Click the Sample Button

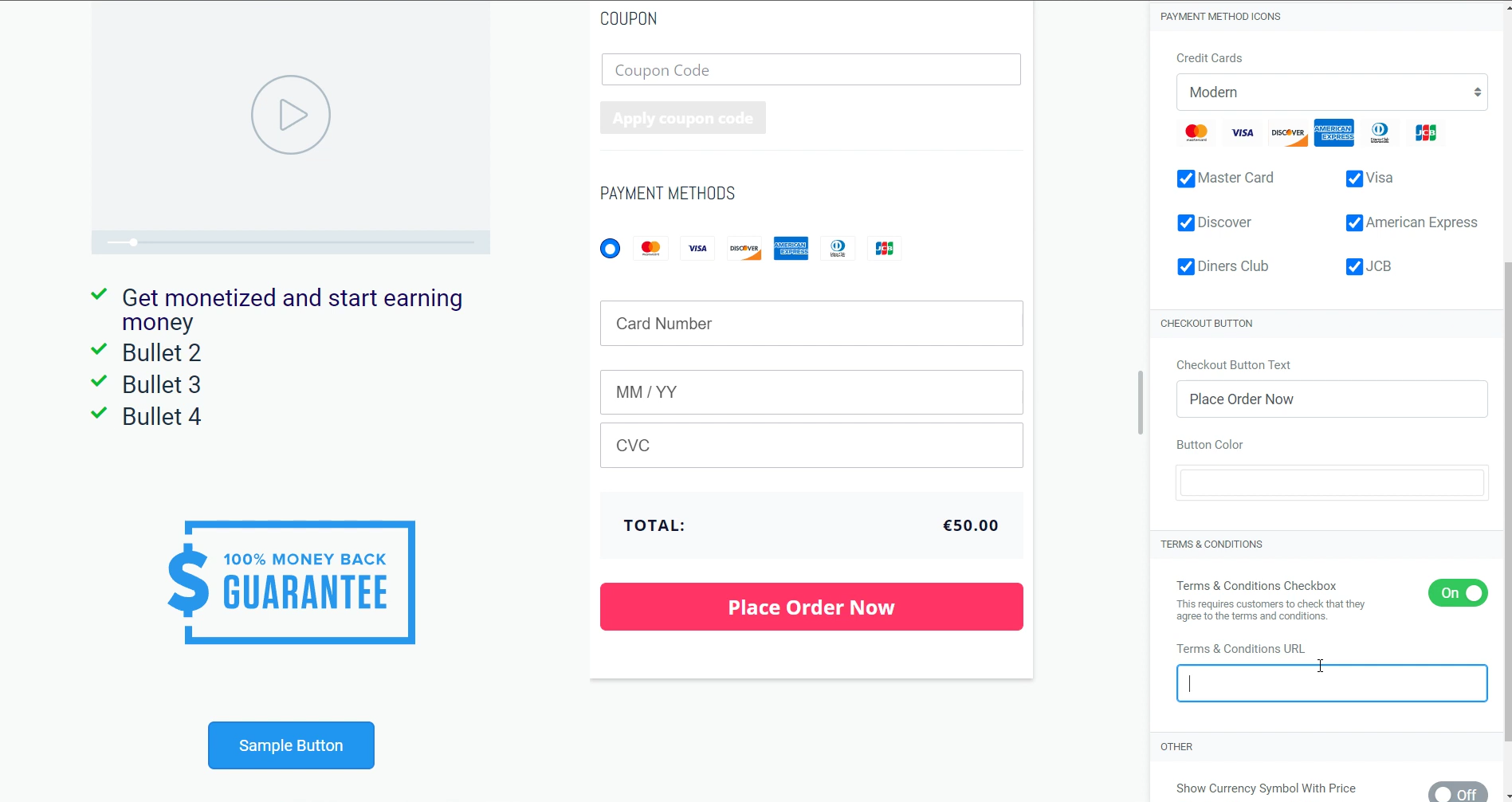[291, 745]
